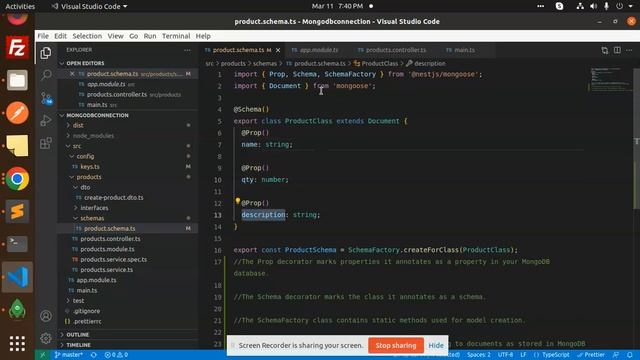The width and height of the screenshot is (640, 360).
Task: Open the notifications bell in status bar
Action: click(x=630, y=355)
